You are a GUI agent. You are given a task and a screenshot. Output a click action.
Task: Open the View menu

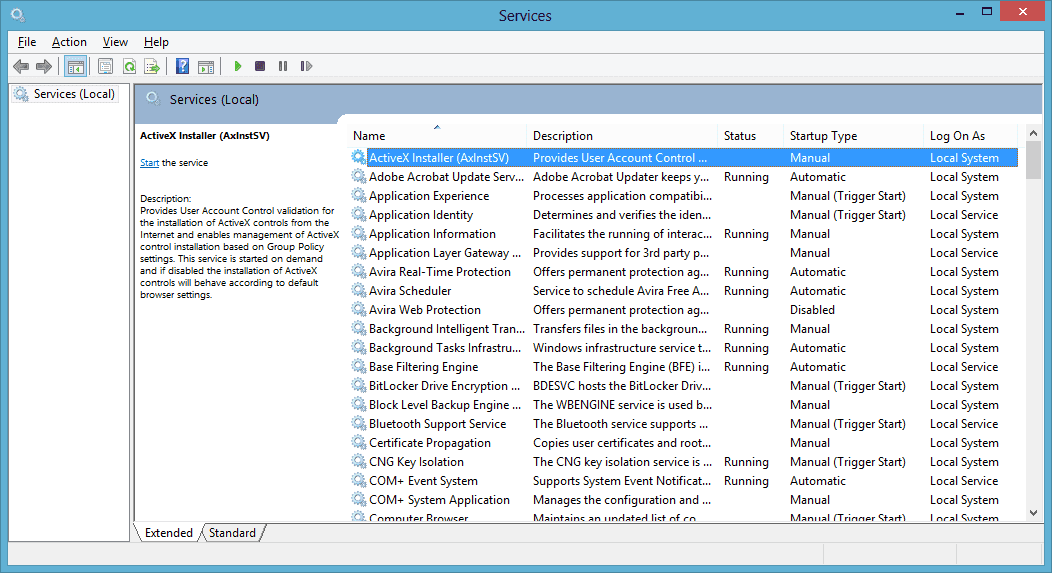115,42
